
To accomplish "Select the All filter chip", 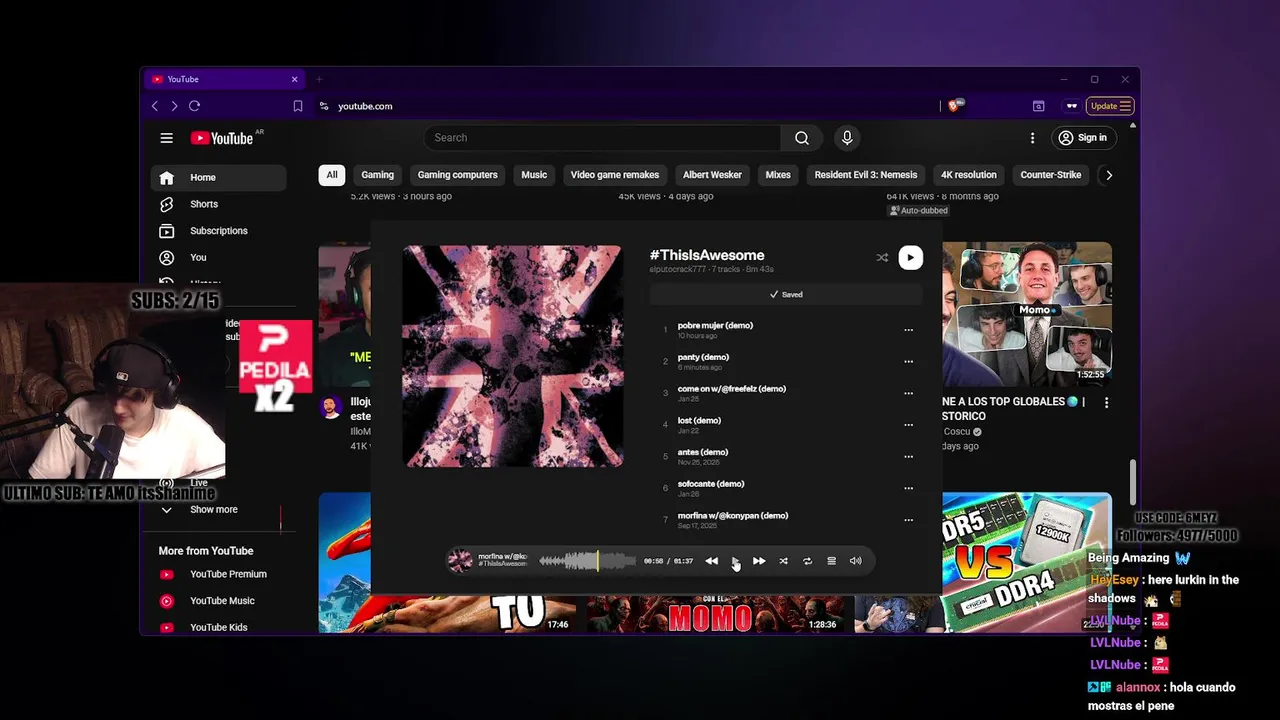I will pos(332,175).
